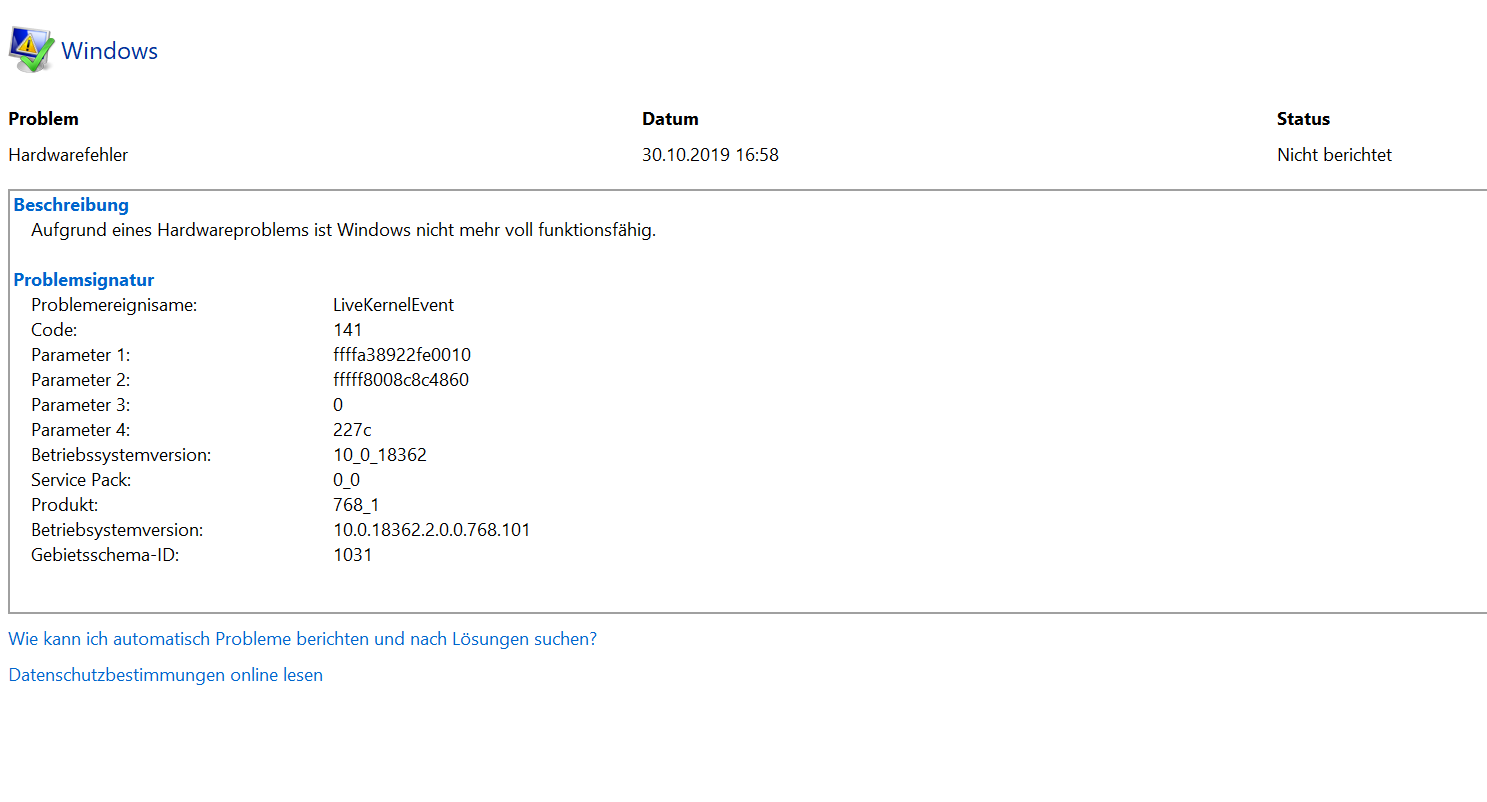The image size is (1487, 802).
Task: Select the LiveKernelEvent value
Action: point(393,305)
